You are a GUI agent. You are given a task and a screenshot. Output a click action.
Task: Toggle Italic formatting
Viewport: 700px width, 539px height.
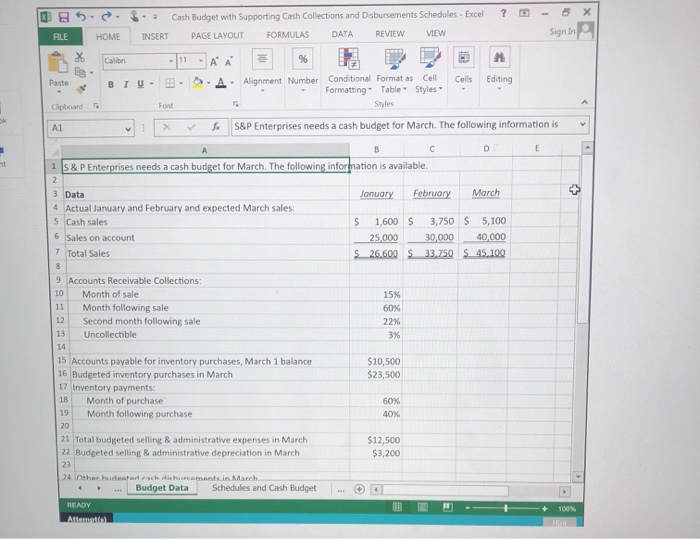(x=126, y=84)
